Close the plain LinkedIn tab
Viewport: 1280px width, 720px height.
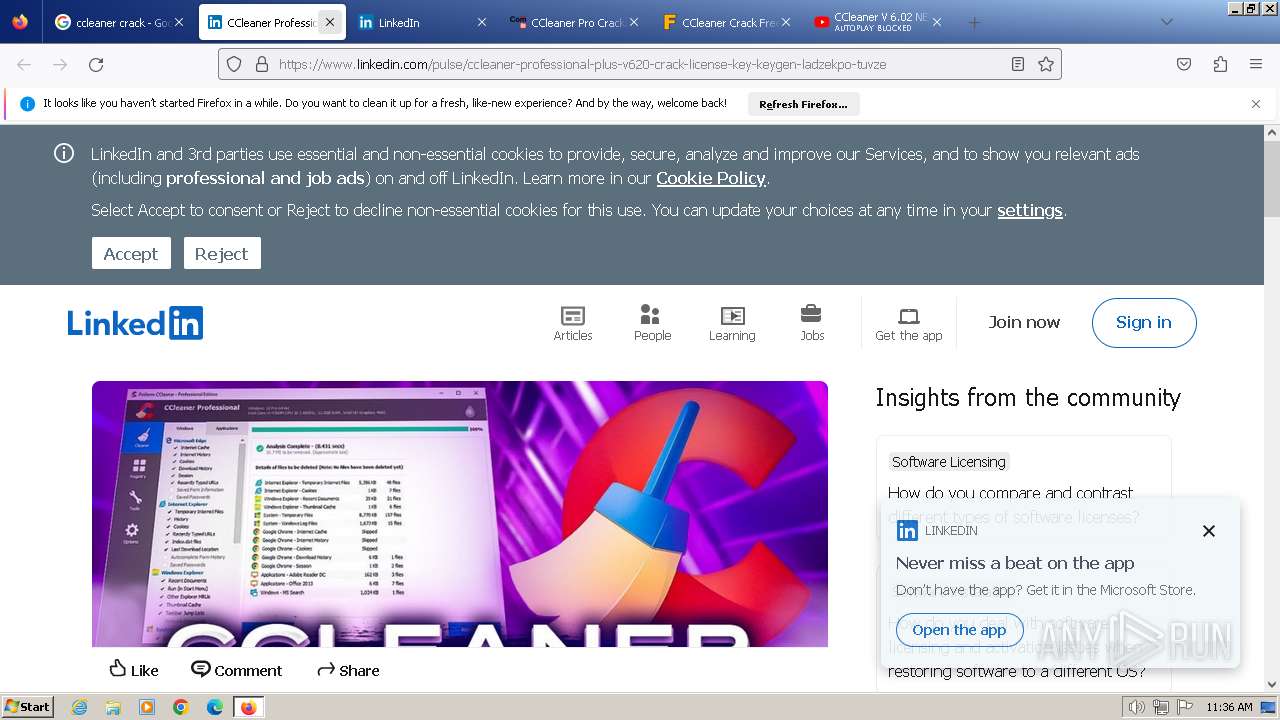(481, 22)
